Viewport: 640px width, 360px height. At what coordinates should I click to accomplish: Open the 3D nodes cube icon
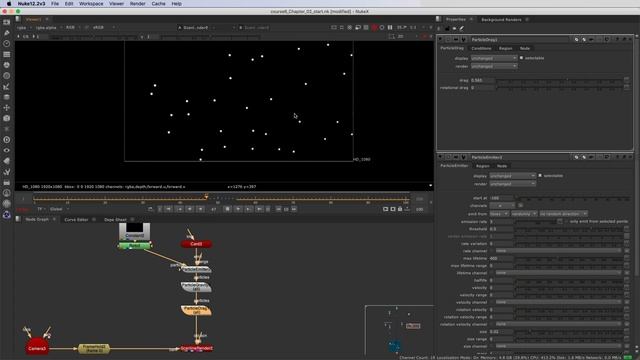[x=7, y=118]
